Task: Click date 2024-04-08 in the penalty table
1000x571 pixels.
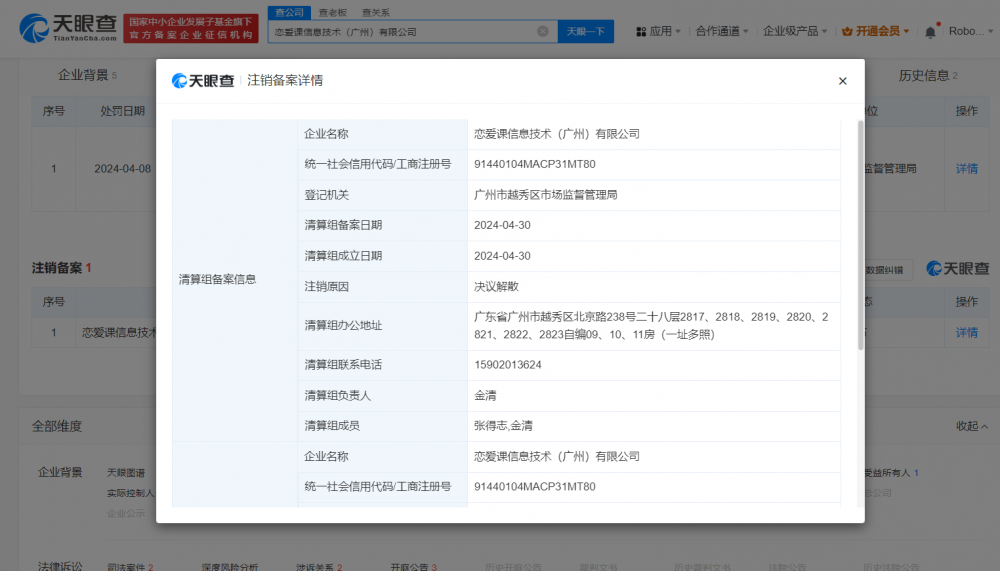Action: (x=122, y=168)
